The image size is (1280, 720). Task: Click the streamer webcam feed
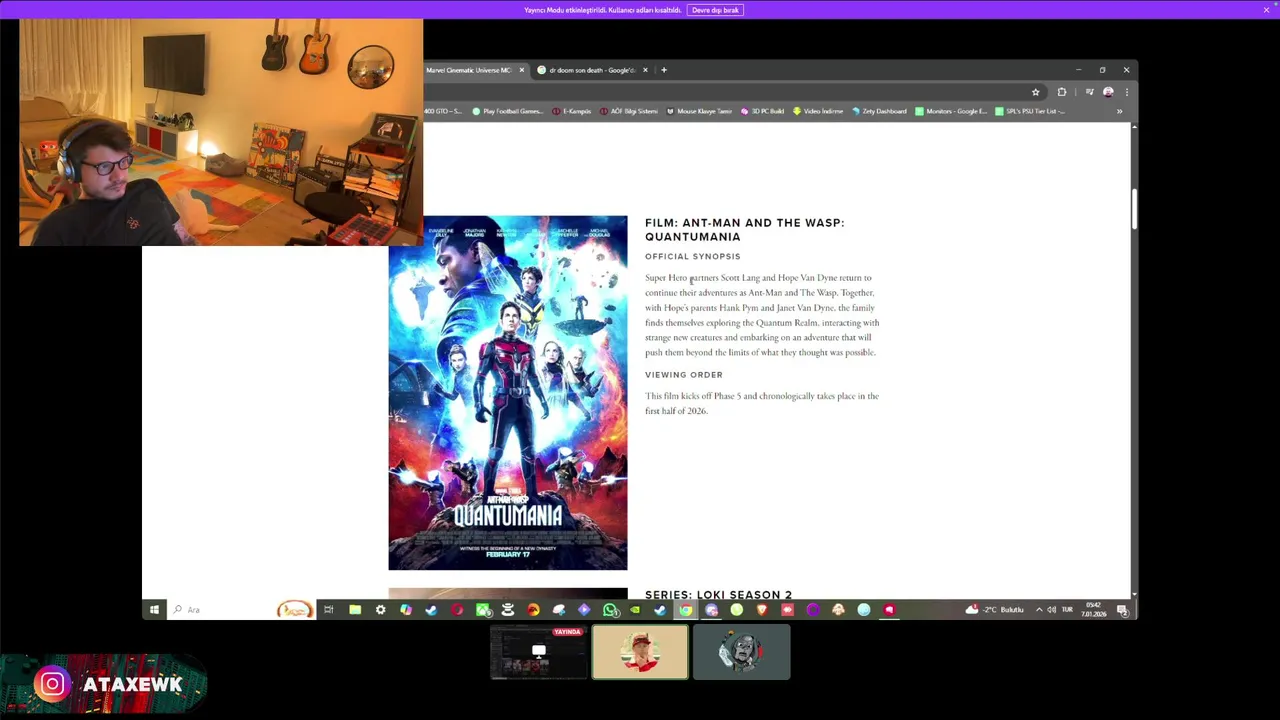(x=221, y=132)
